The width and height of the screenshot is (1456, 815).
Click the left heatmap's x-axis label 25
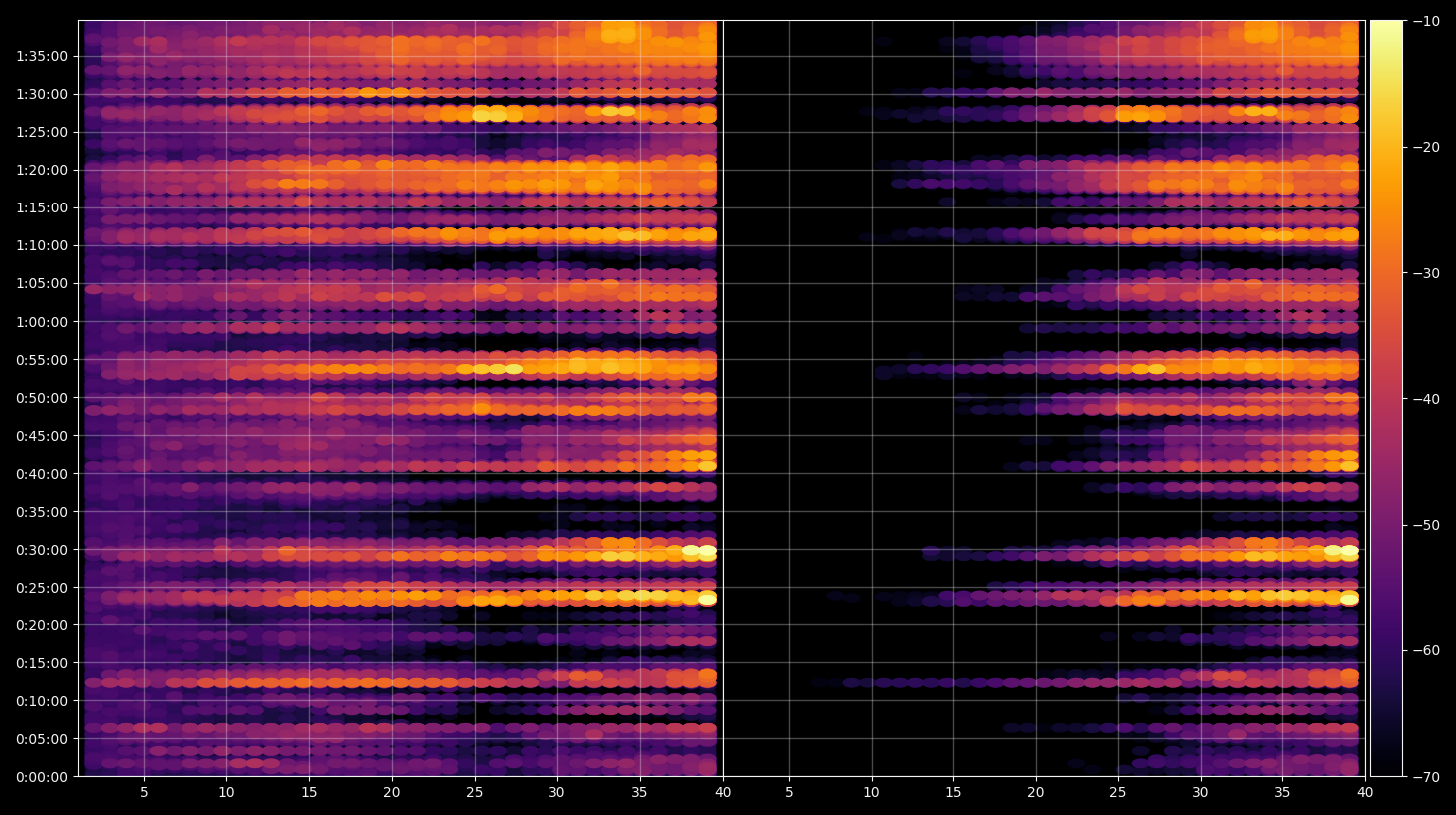[x=474, y=793]
